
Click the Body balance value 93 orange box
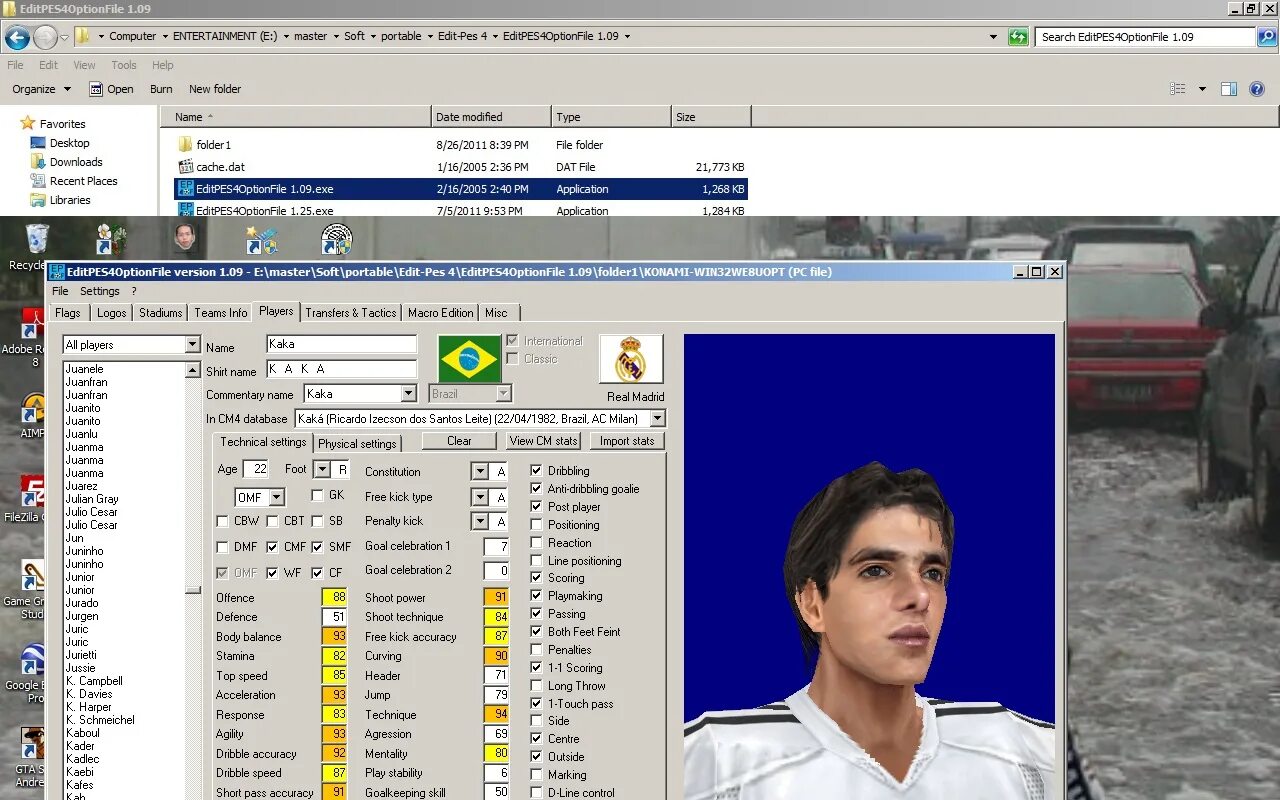click(334, 637)
